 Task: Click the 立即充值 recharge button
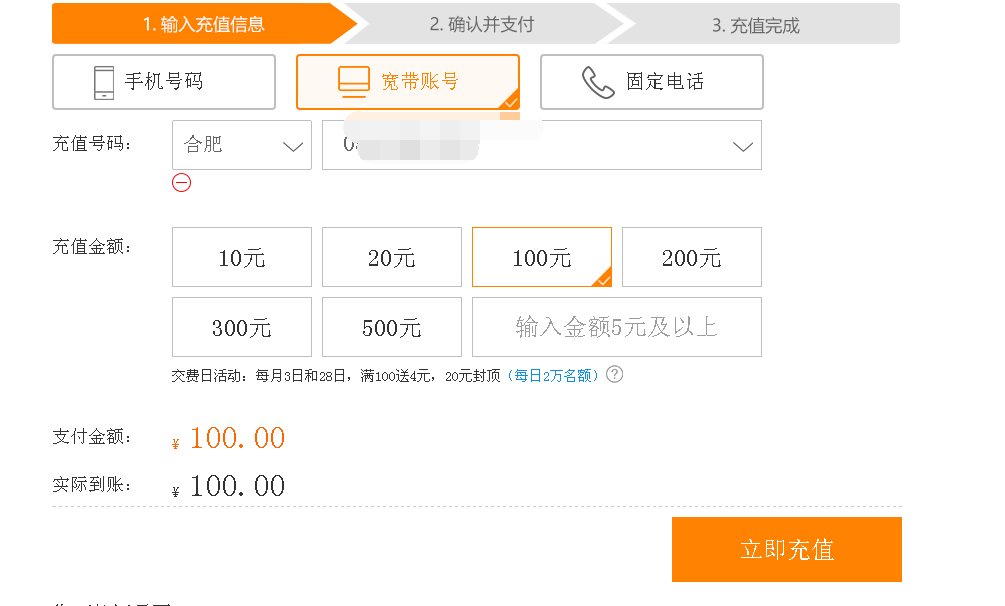786,548
